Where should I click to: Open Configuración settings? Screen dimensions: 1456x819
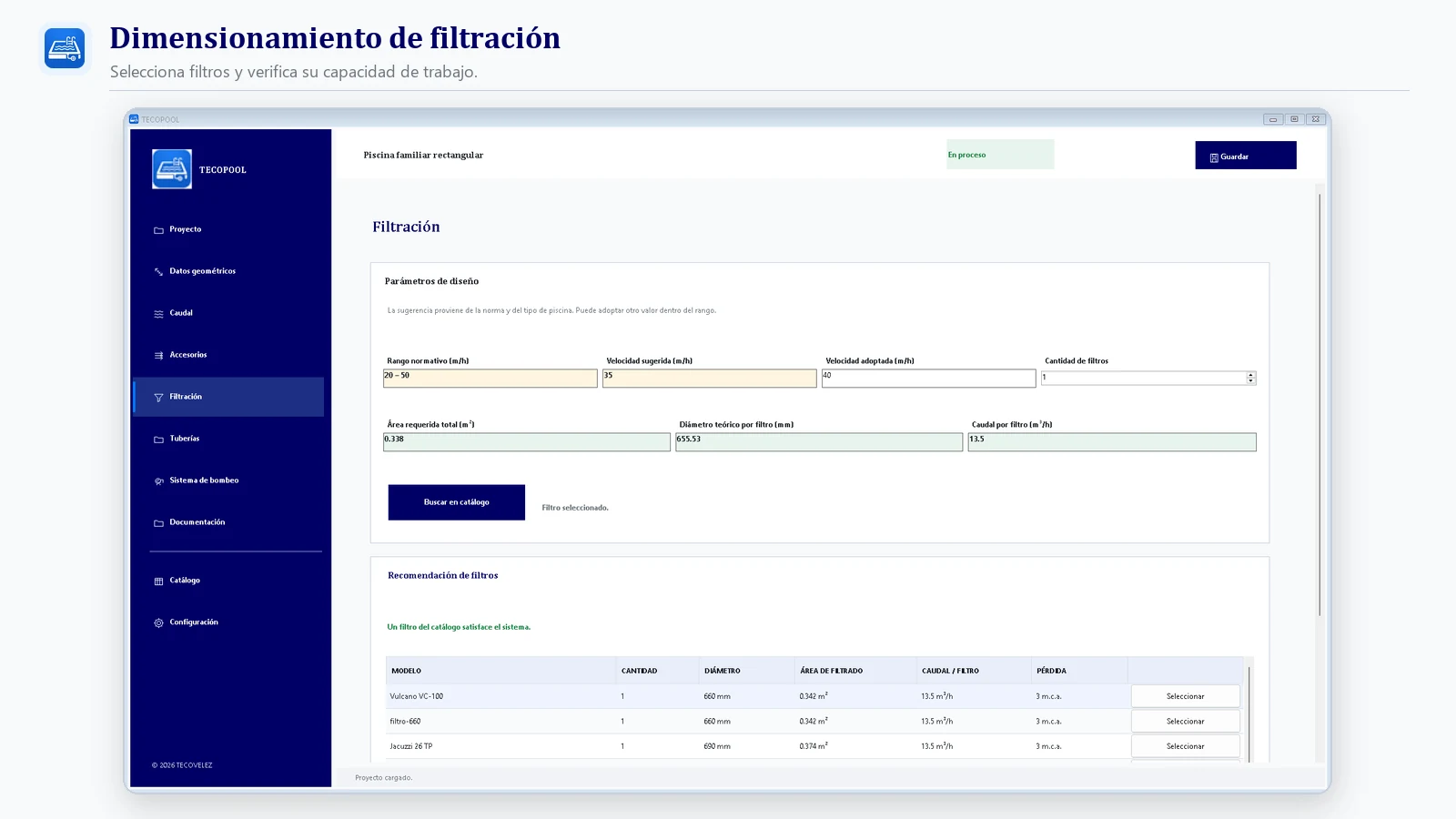click(228, 622)
